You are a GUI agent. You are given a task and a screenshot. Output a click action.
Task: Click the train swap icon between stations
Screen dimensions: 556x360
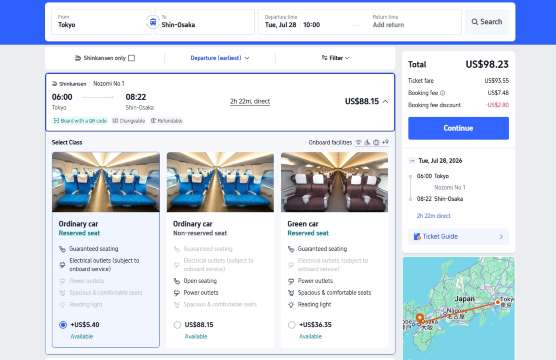pyautogui.click(x=153, y=22)
